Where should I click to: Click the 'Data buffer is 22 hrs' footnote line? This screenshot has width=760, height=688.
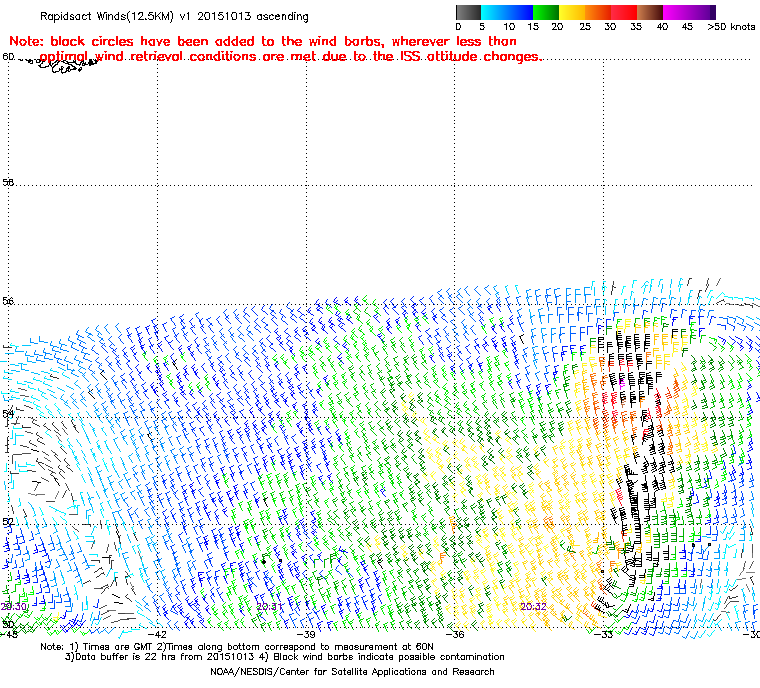pyautogui.click(x=285, y=657)
